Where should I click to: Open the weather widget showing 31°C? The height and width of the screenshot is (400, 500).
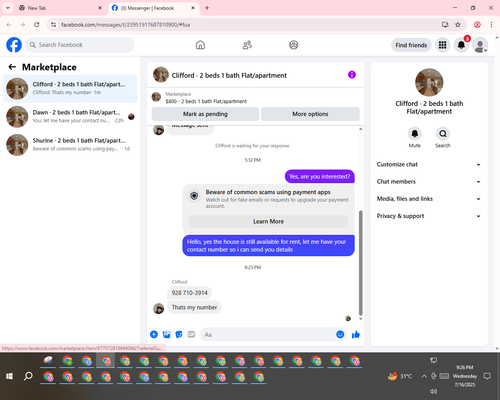400,376
